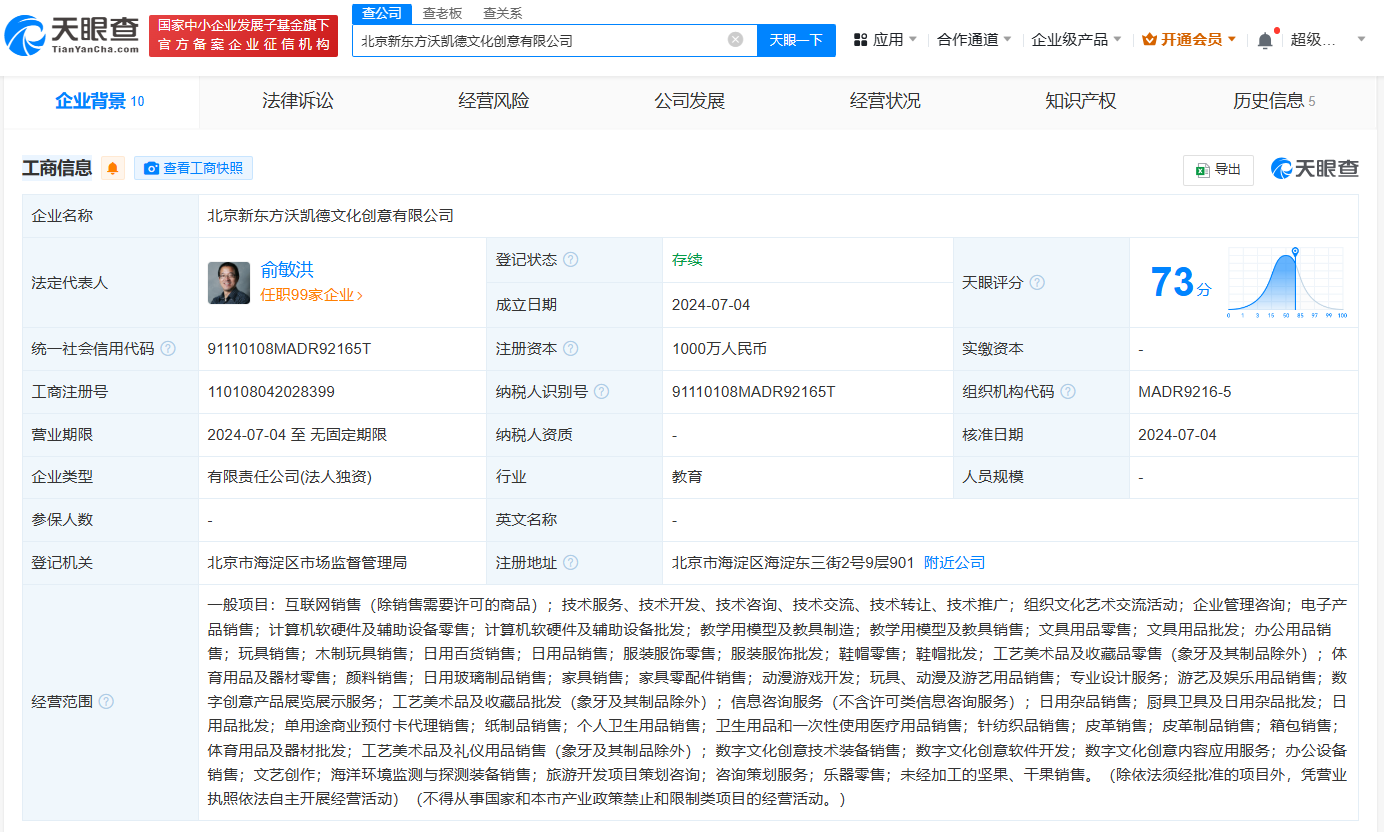Open the 知识产权 tab
This screenshot has width=1384, height=832.
point(1080,101)
